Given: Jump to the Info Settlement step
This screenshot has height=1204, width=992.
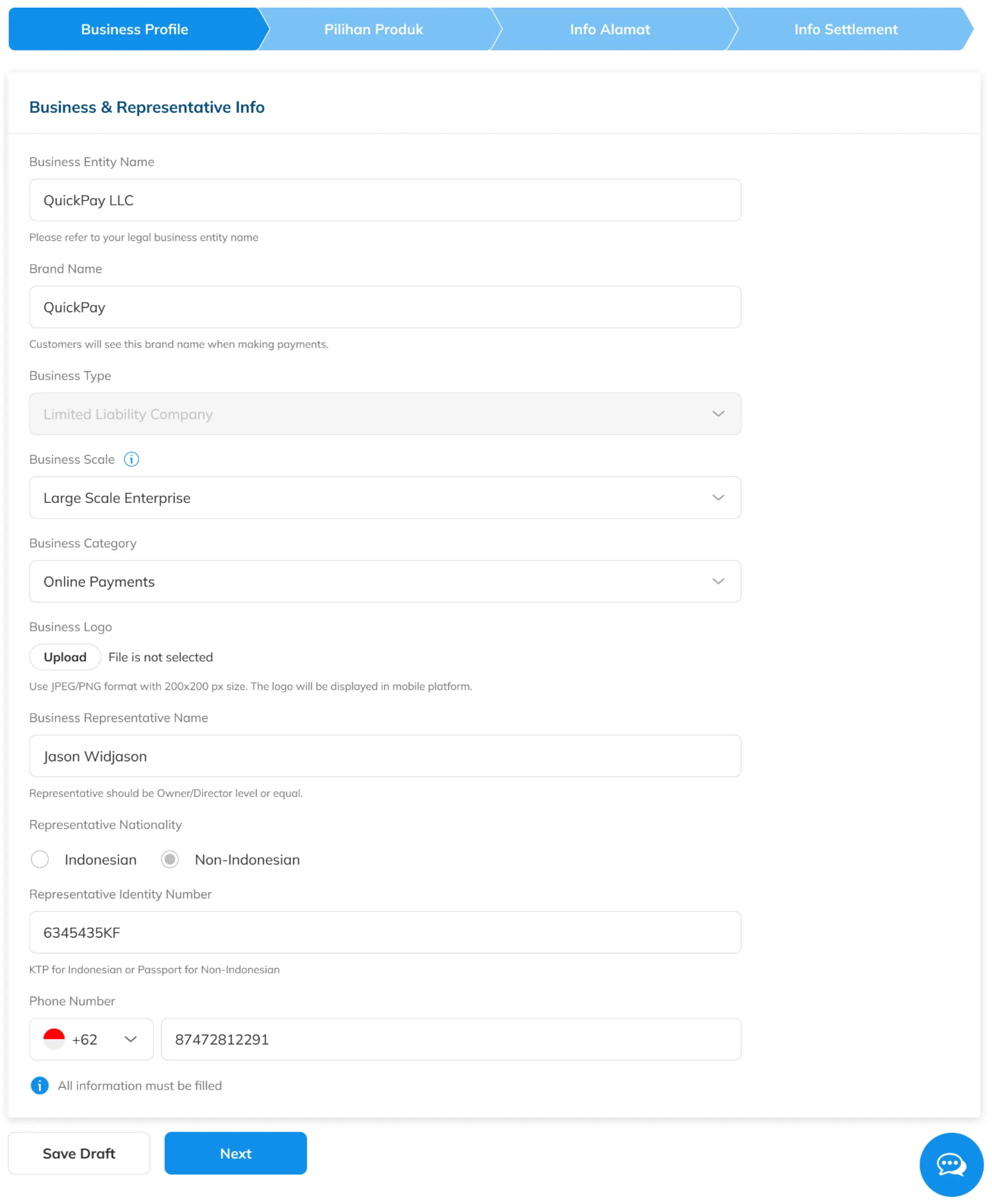Looking at the screenshot, I should point(846,30).
